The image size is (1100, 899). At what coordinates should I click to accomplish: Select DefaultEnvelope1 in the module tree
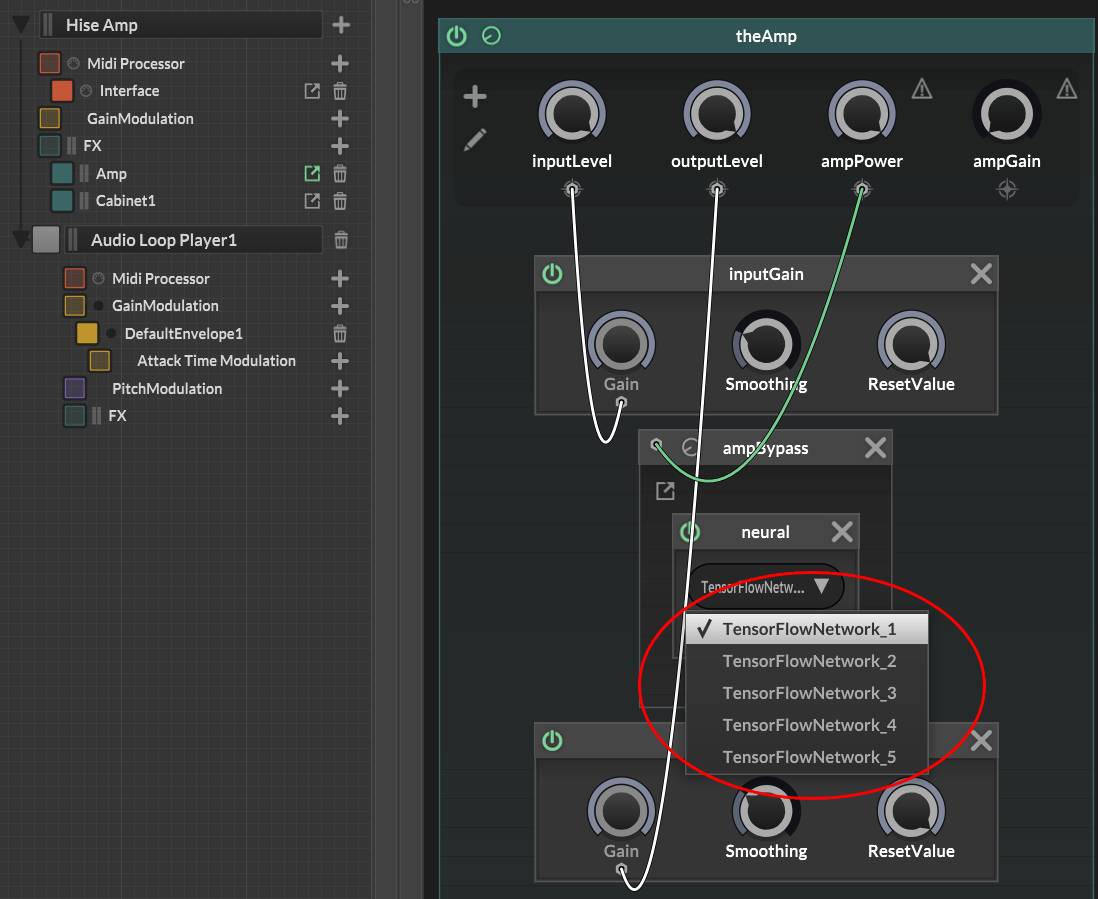(x=183, y=334)
